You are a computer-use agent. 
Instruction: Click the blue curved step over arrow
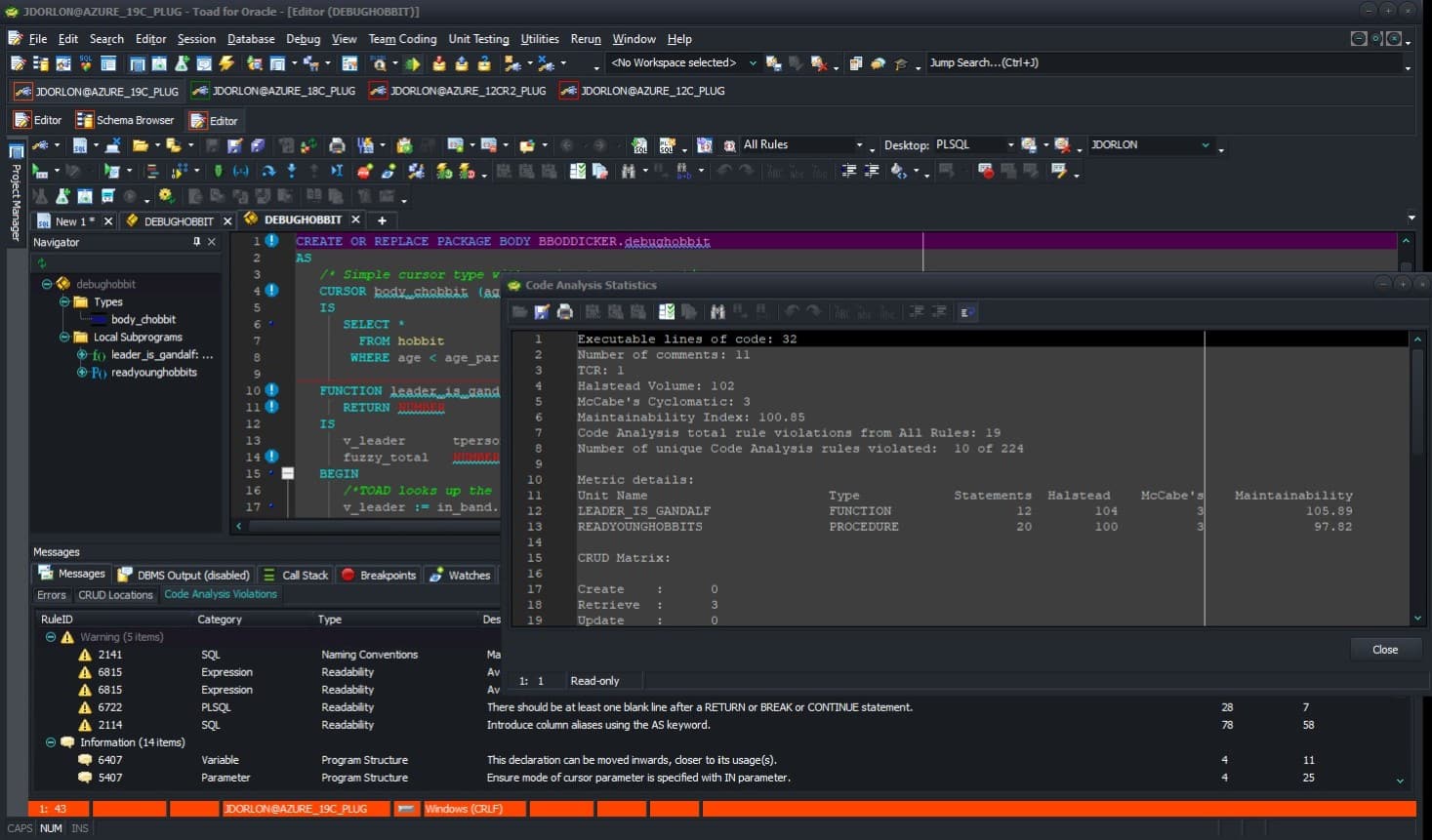[267, 171]
